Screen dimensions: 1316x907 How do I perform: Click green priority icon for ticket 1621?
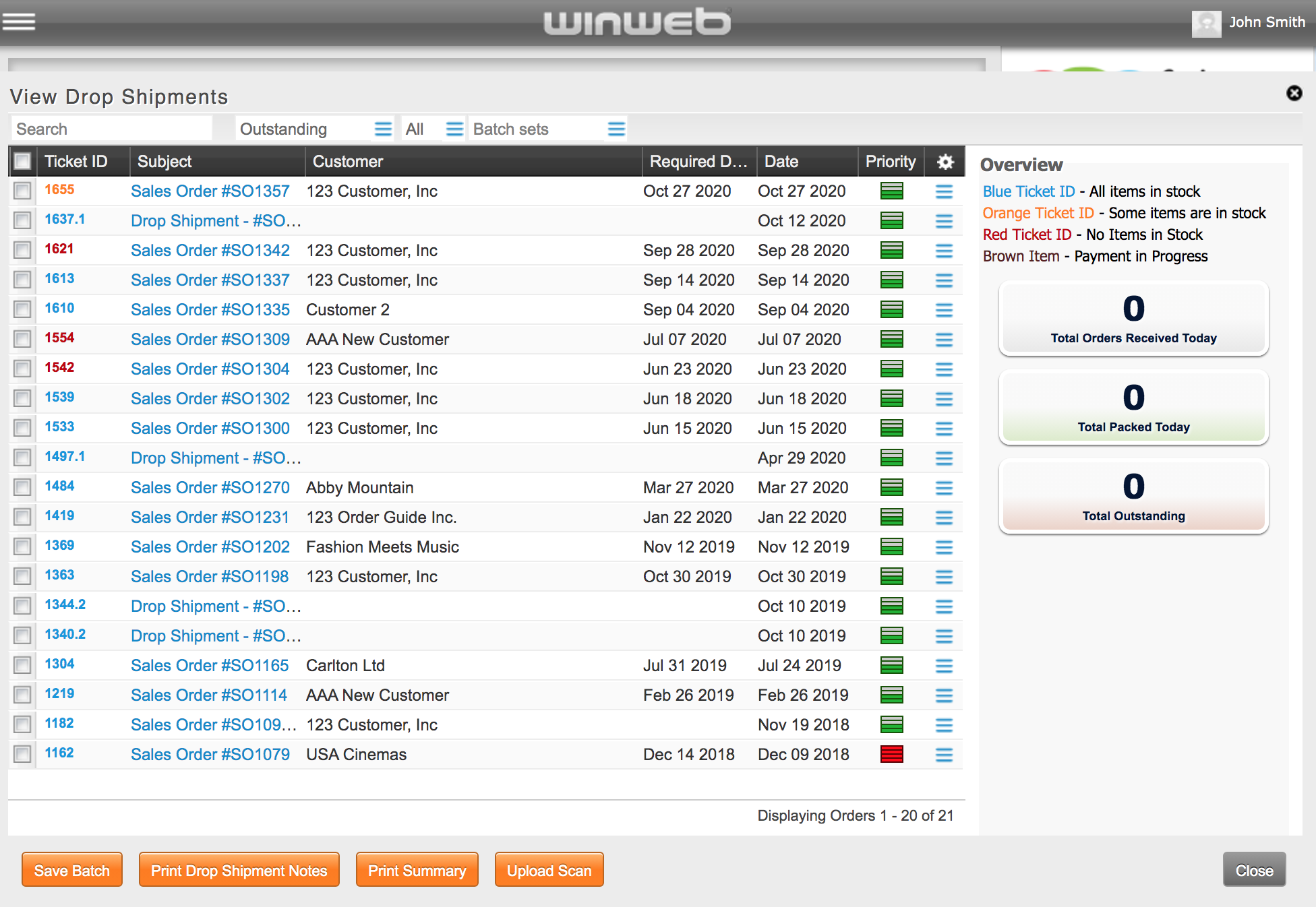click(891, 251)
